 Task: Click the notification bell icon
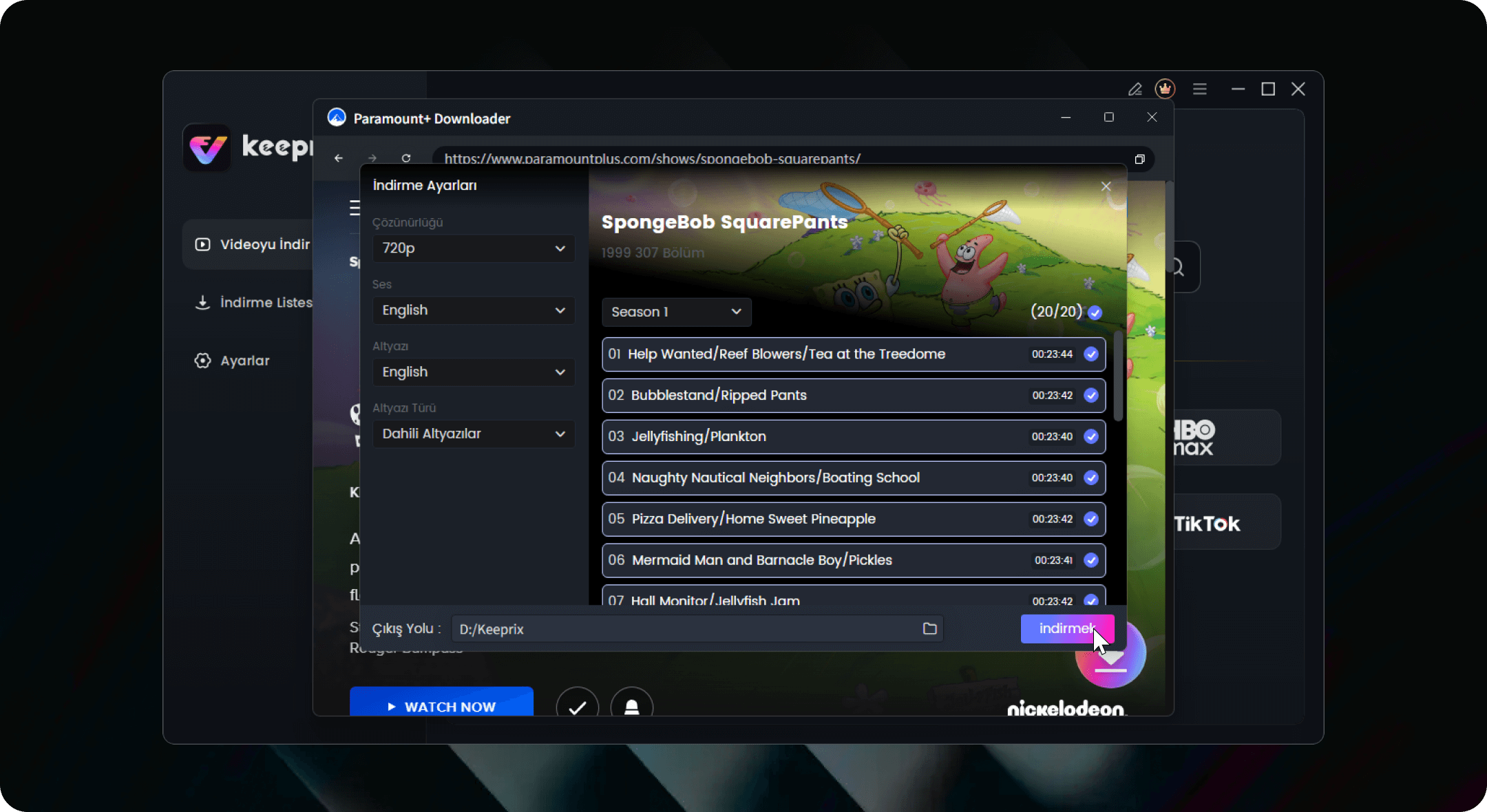click(x=631, y=707)
